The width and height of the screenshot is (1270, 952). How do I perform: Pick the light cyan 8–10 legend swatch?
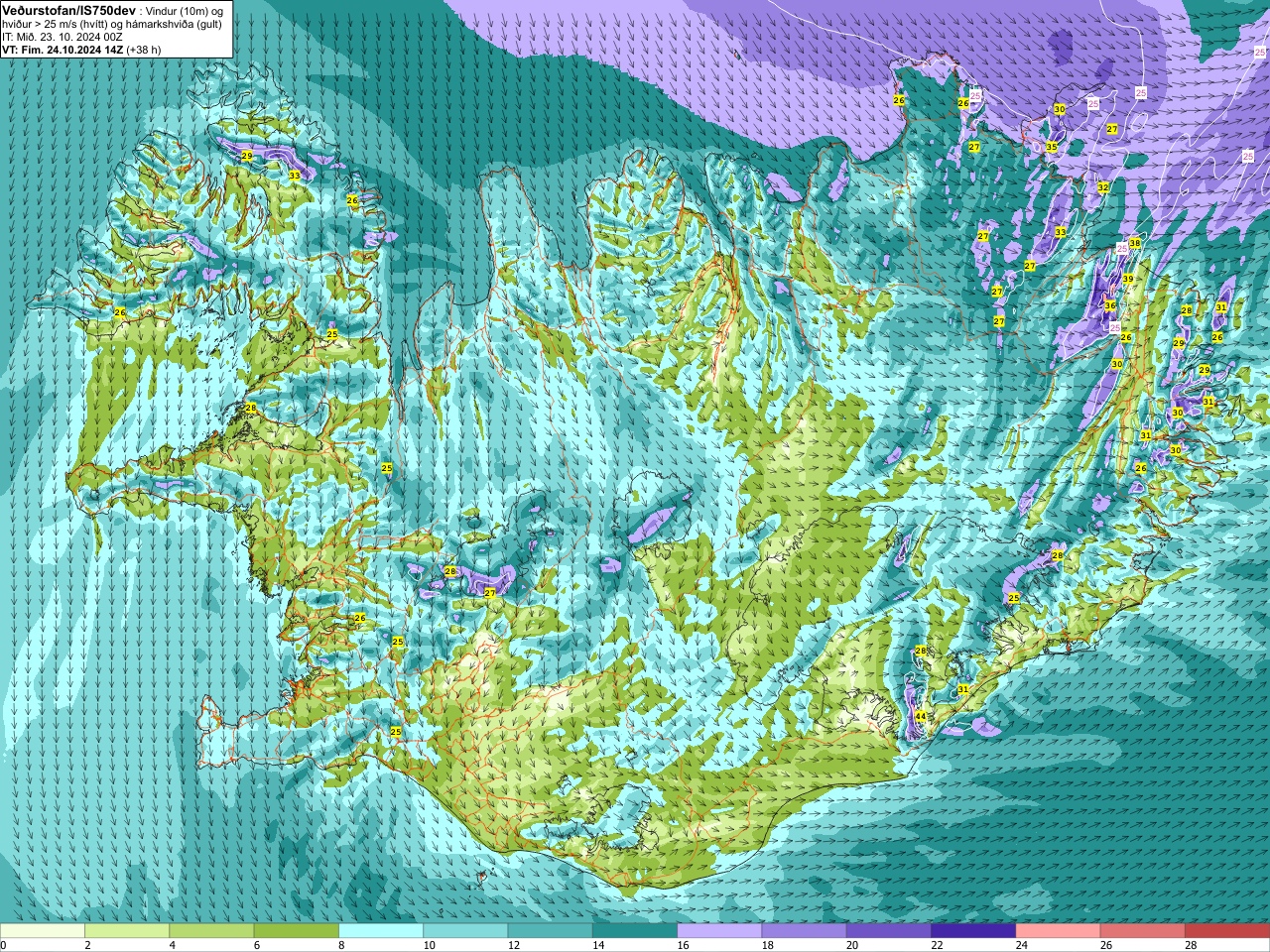tap(381, 931)
